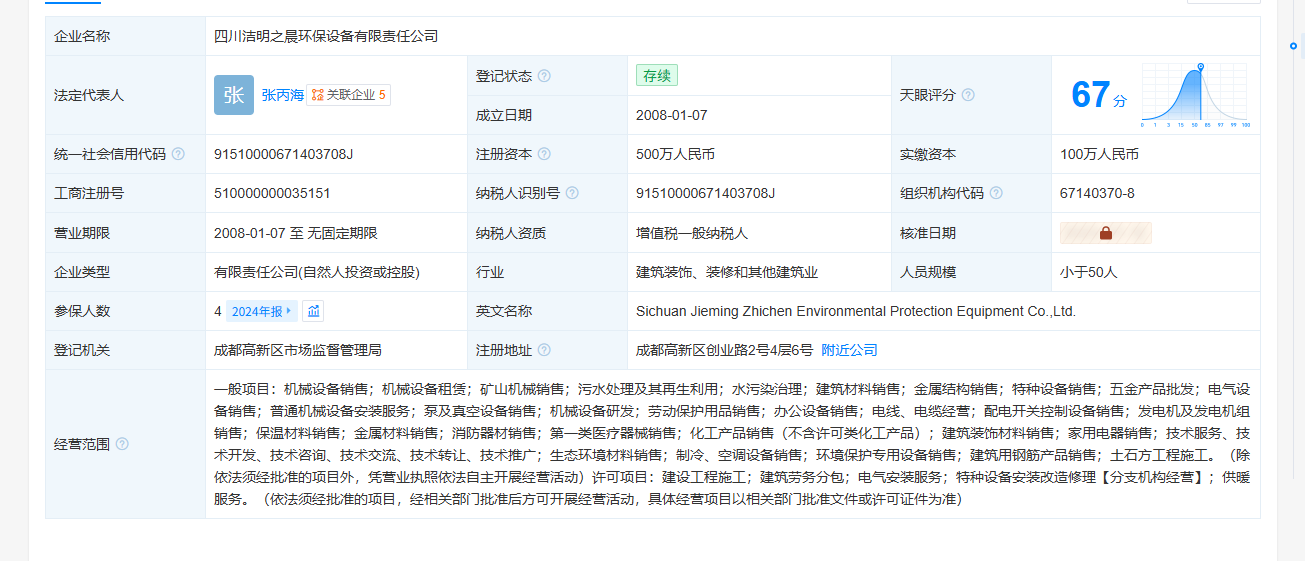Click the help icon beside 统一社会信用代码
This screenshot has height=561, width=1305.
click(x=178, y=154)
